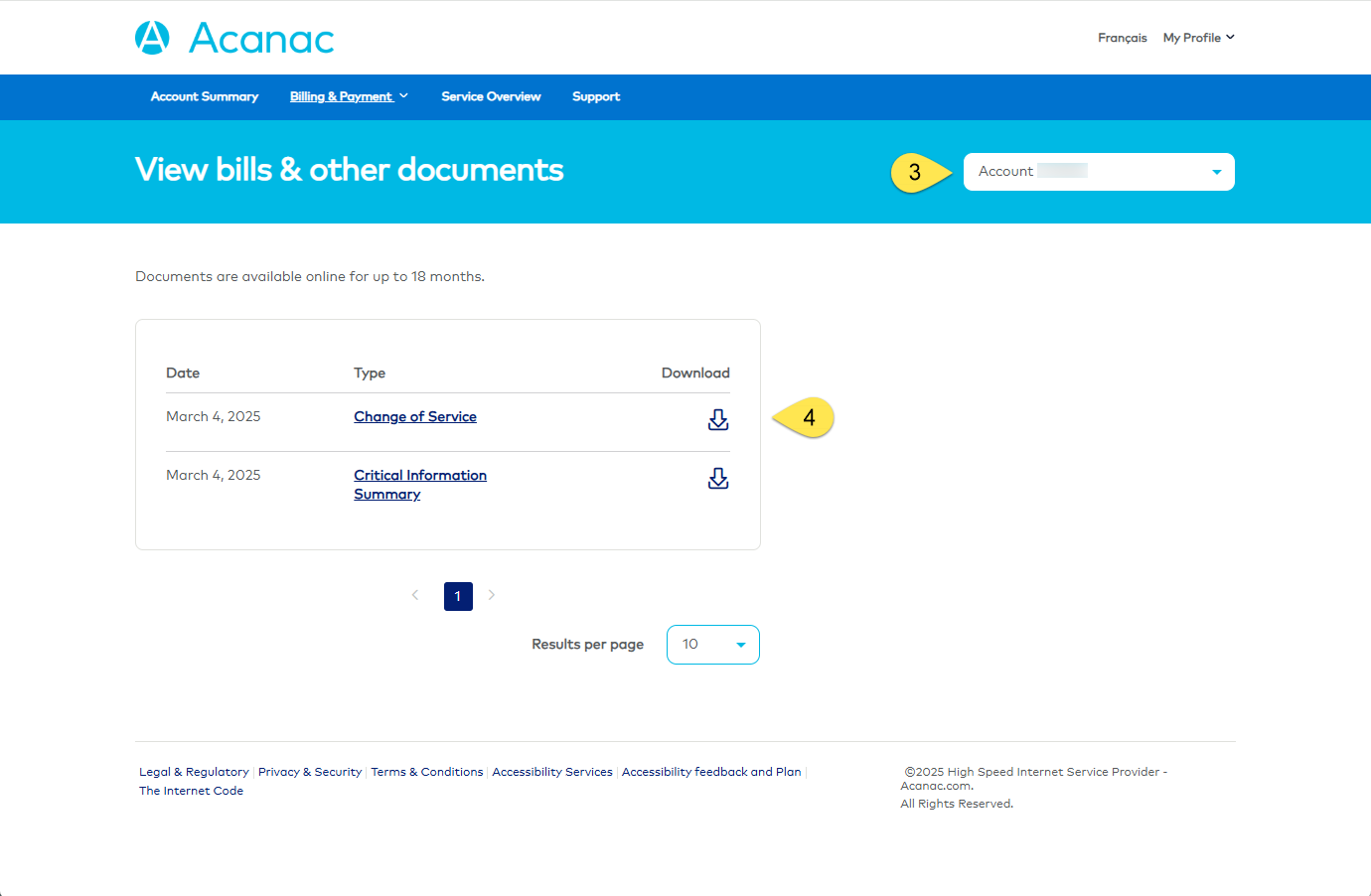
Task: Select page 1 in pagination
Action: (x=458, y=595)
